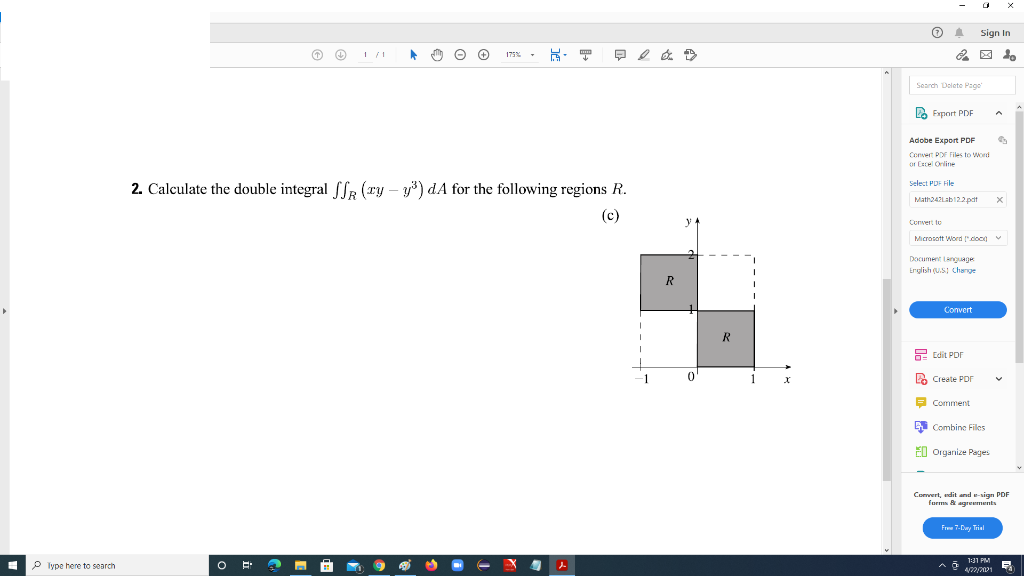Select the Hand tool in the toolbar

click(x=437, y=55)
